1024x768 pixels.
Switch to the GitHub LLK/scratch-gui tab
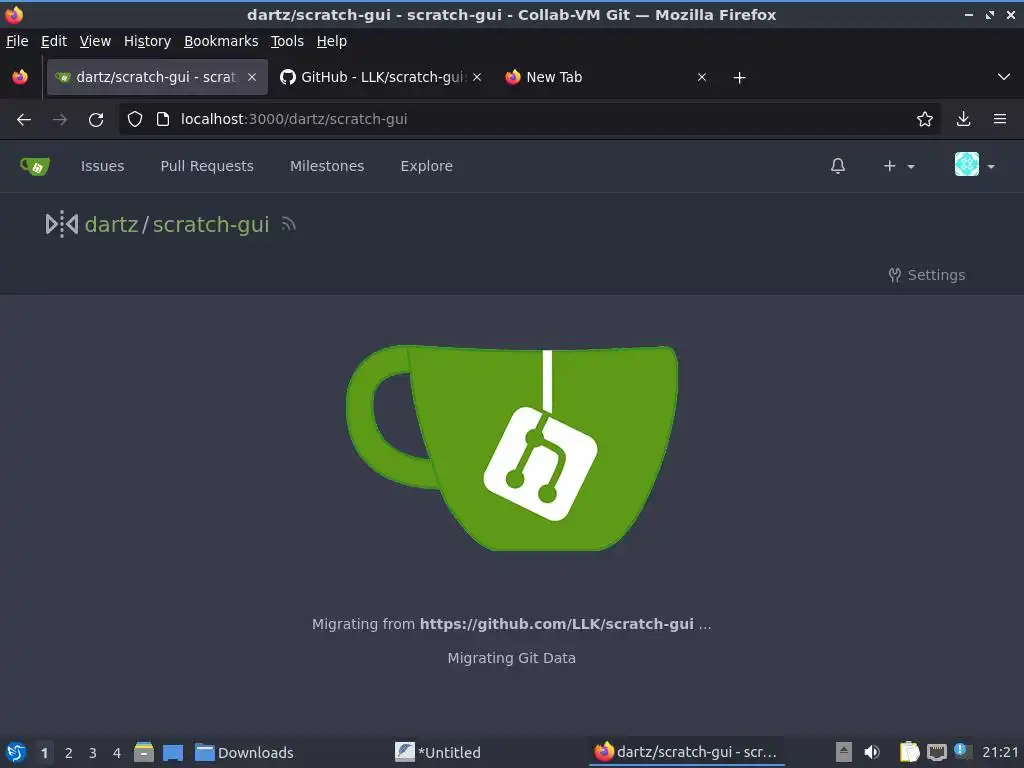(x=381, y=77)
